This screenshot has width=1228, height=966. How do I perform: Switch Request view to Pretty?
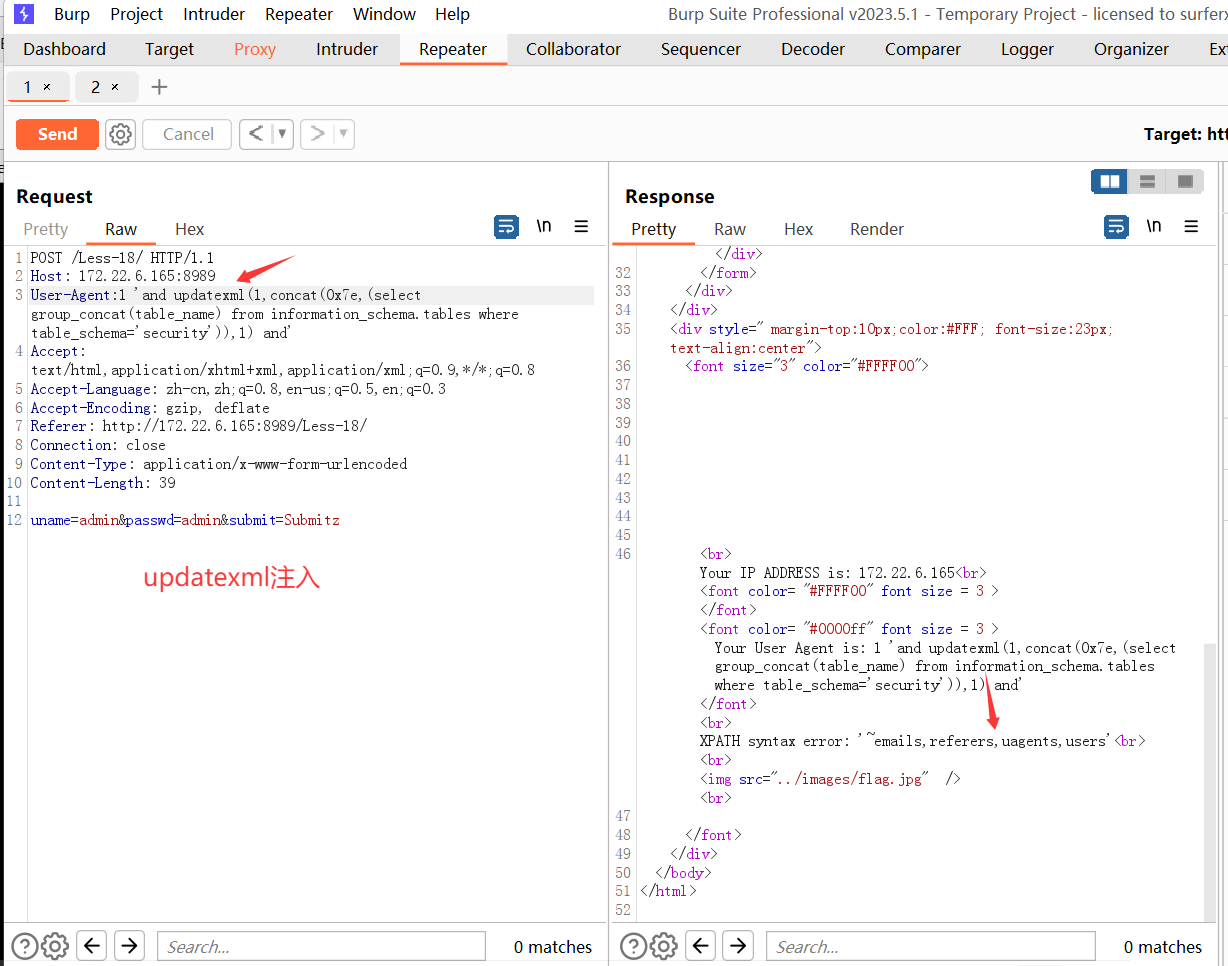tap(46, 229)
